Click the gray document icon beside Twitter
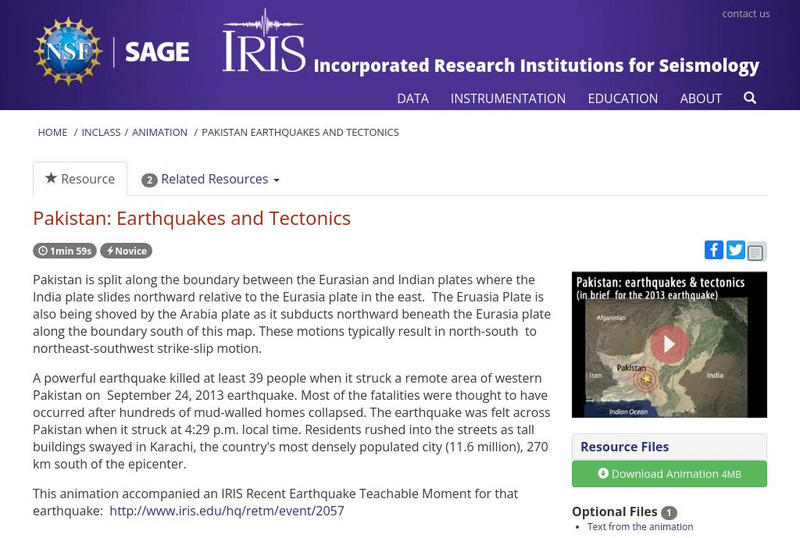This screenshot has height=538, width=800. tap(756, 252)
